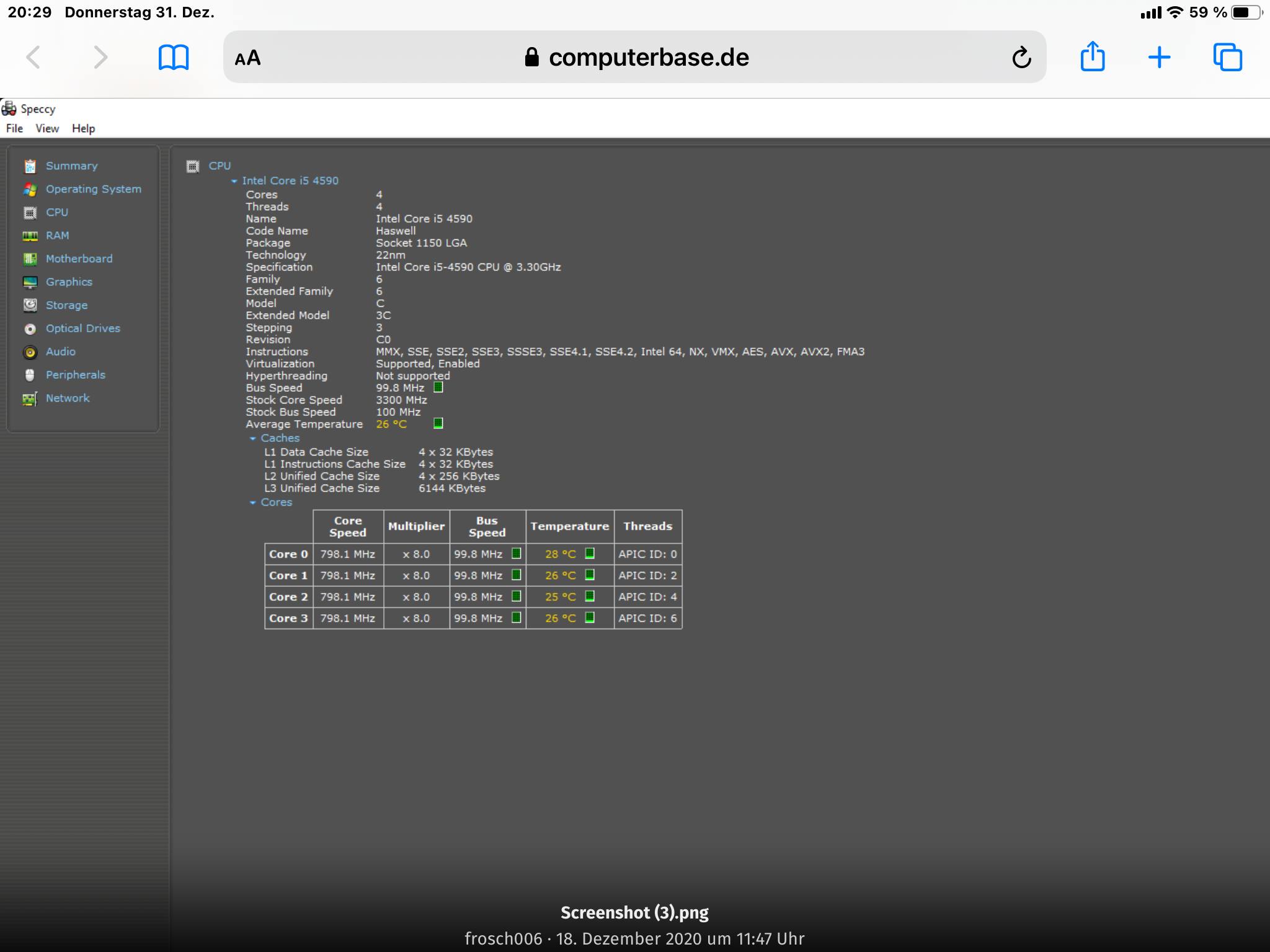This screenshot has height=952, width=1270.
Task: Click the Motherboard icon in sidebar
Action: [30, 259]
